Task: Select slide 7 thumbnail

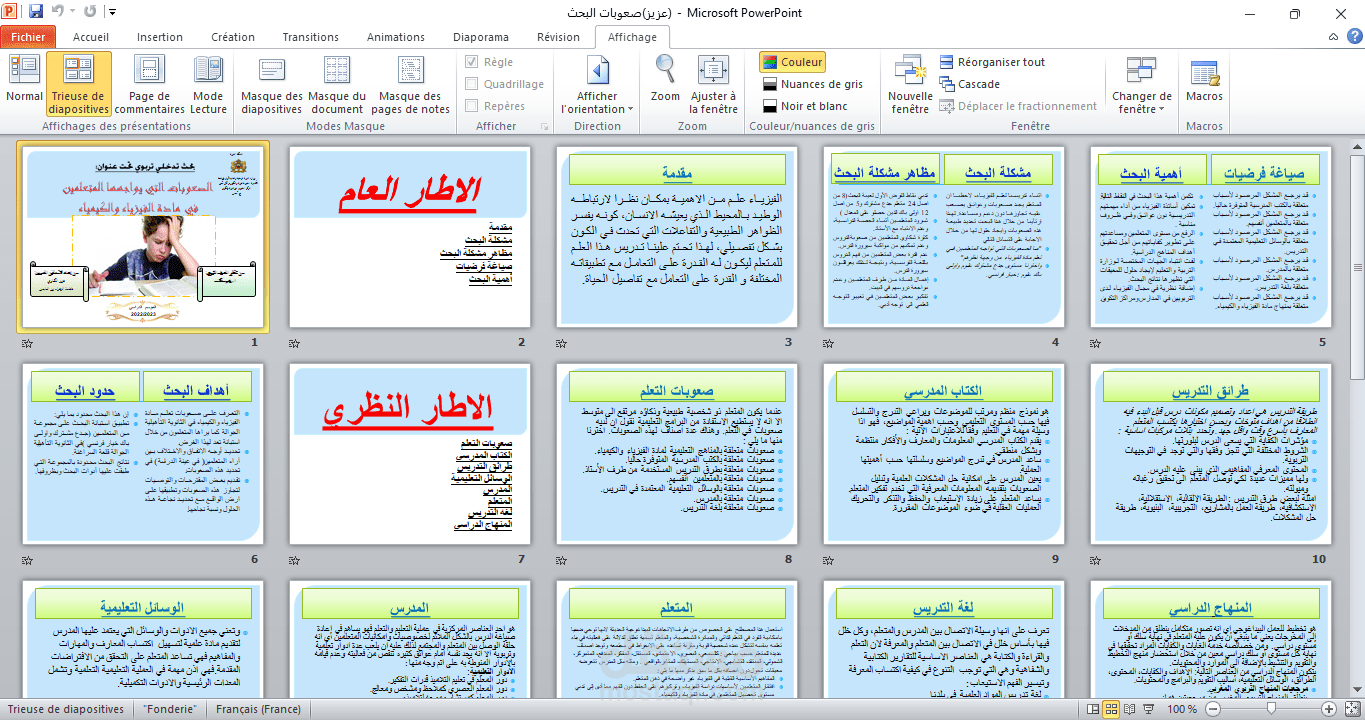Action: (x=408, y=455)
